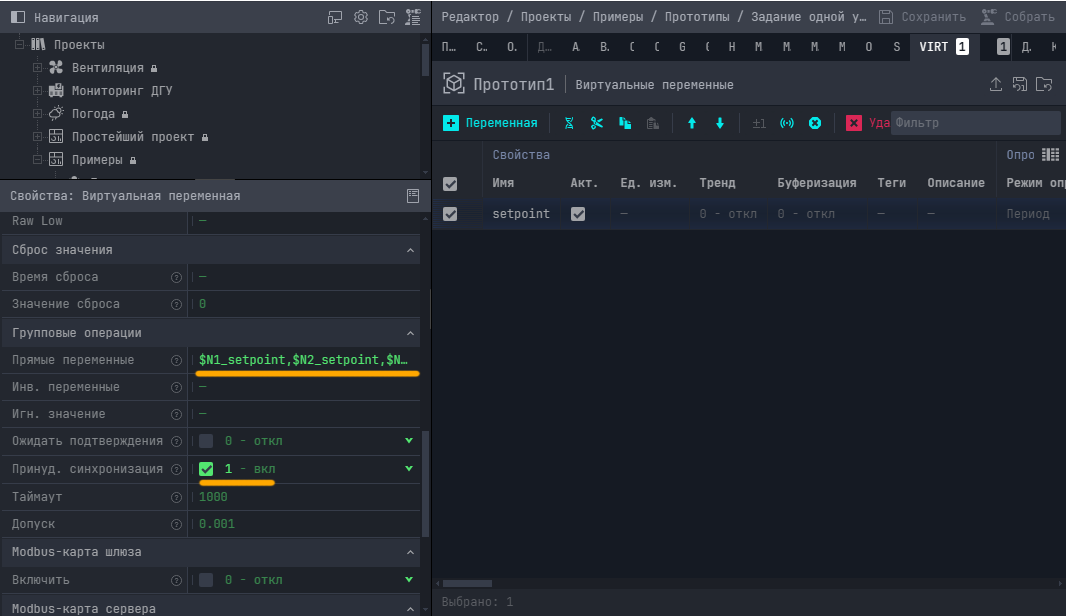The image size is (1066, 616).
Task: Toggle the Акт. checkbox for setpoint
Action: 578,214
